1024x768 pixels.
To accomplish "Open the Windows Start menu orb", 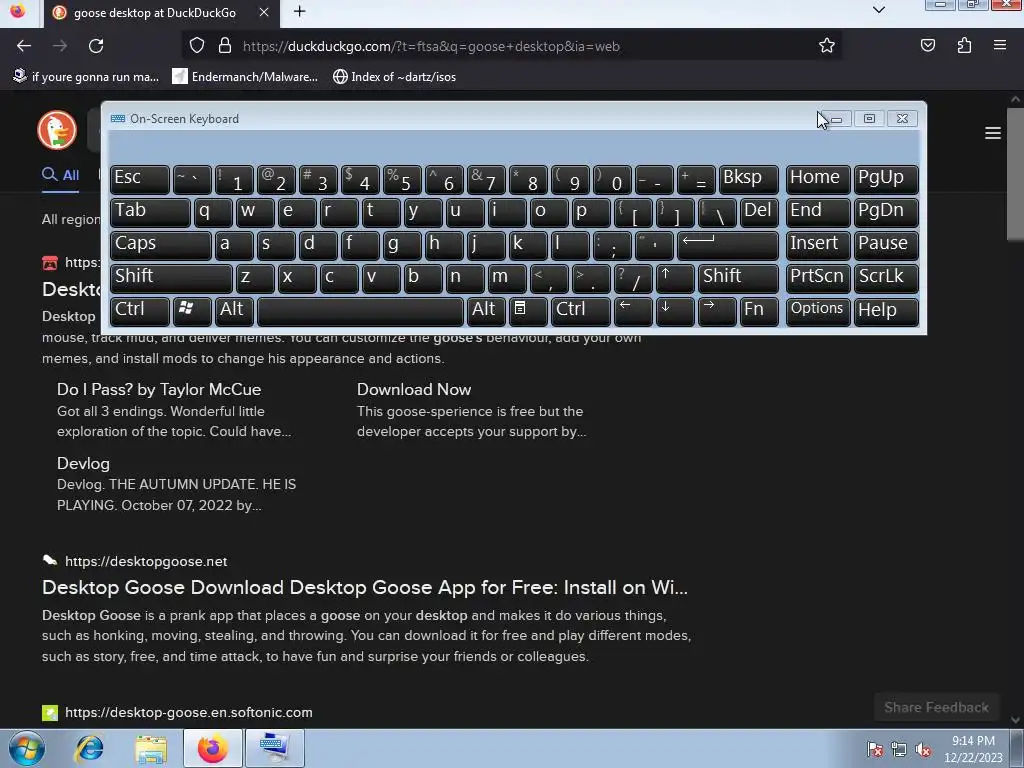I will coord(26,748).
